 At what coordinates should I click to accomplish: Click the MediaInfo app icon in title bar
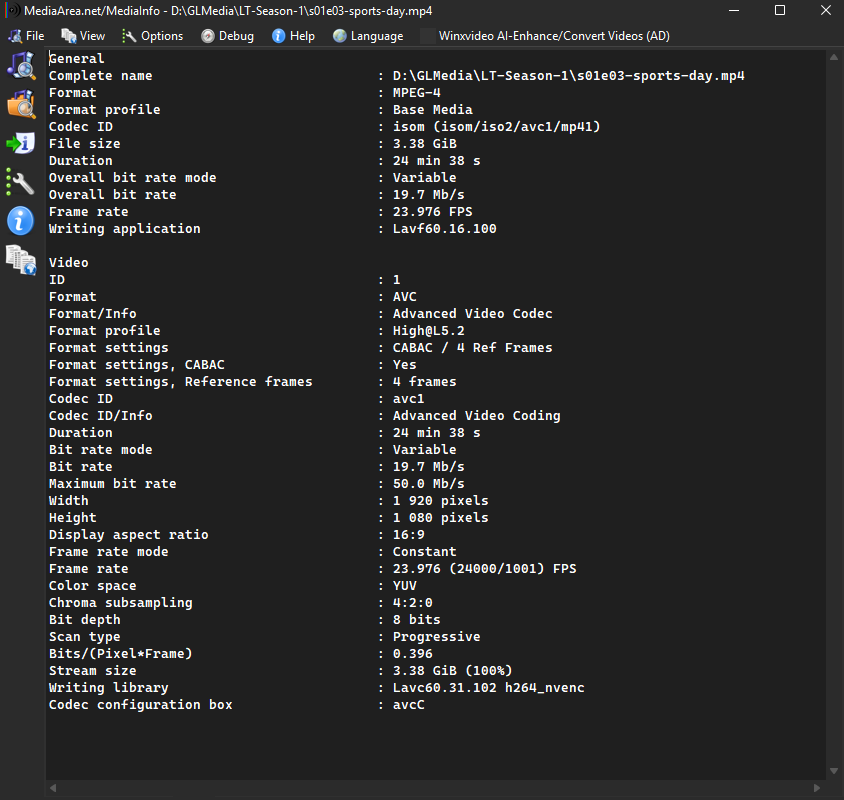12,11
